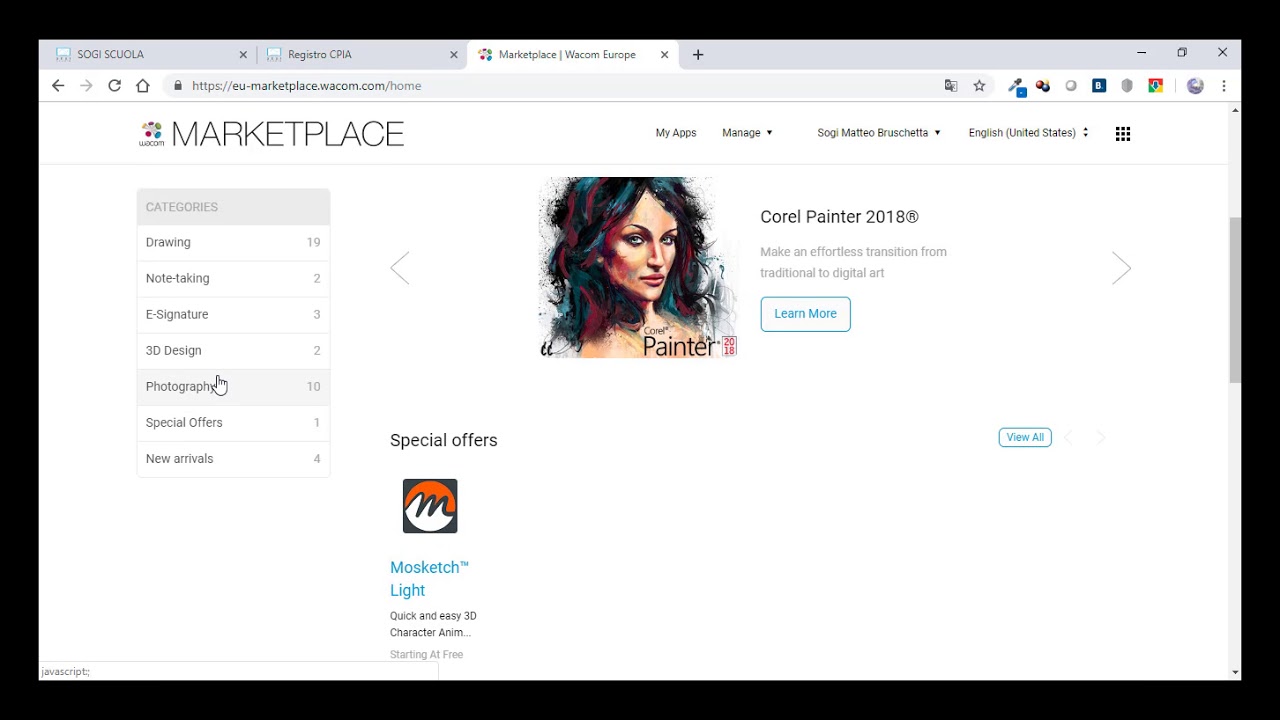The width and height of the screenshot is (1280, 720).
Task: Bookmark this page with the star
Action: click(x=979, y=86)
